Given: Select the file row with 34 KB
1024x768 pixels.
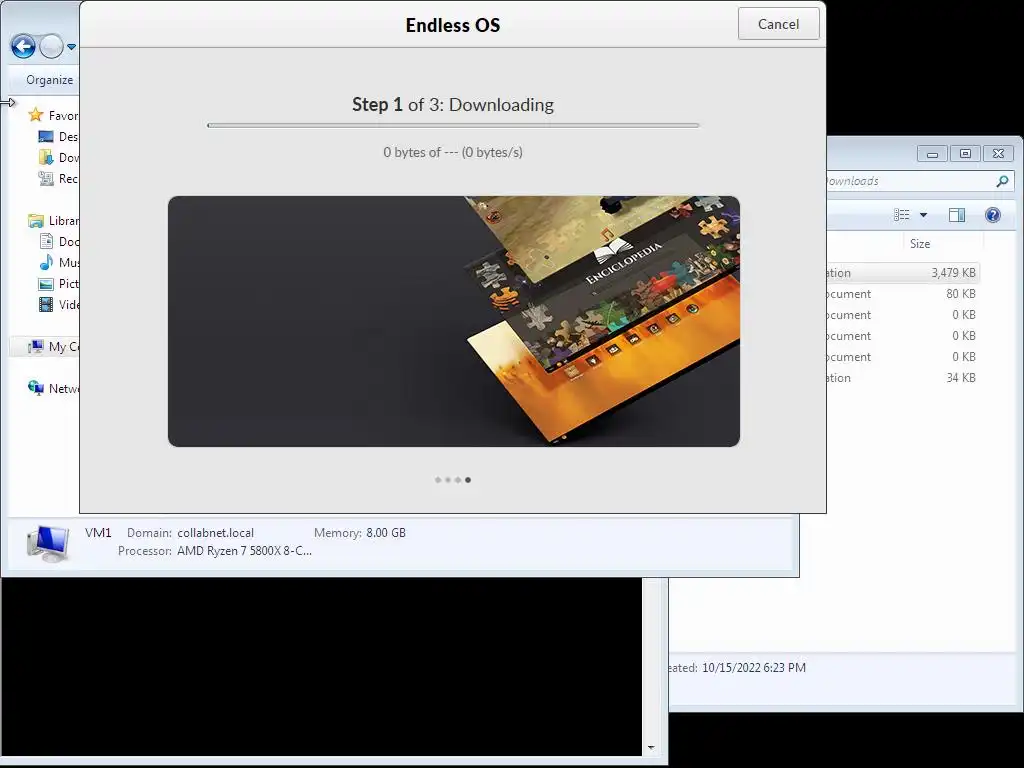Looking at the screenshot, I should 903,377.
